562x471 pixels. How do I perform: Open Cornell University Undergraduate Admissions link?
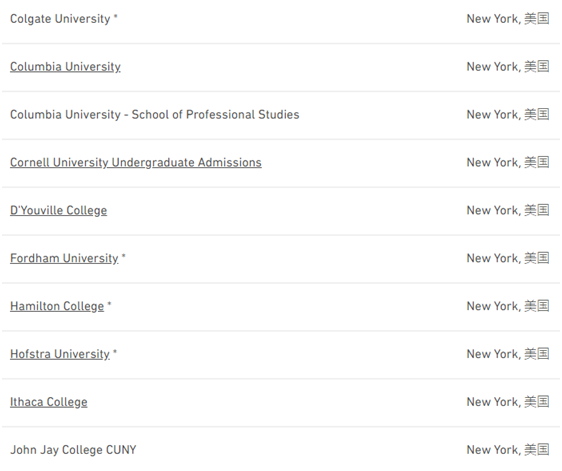click(136, 162)
